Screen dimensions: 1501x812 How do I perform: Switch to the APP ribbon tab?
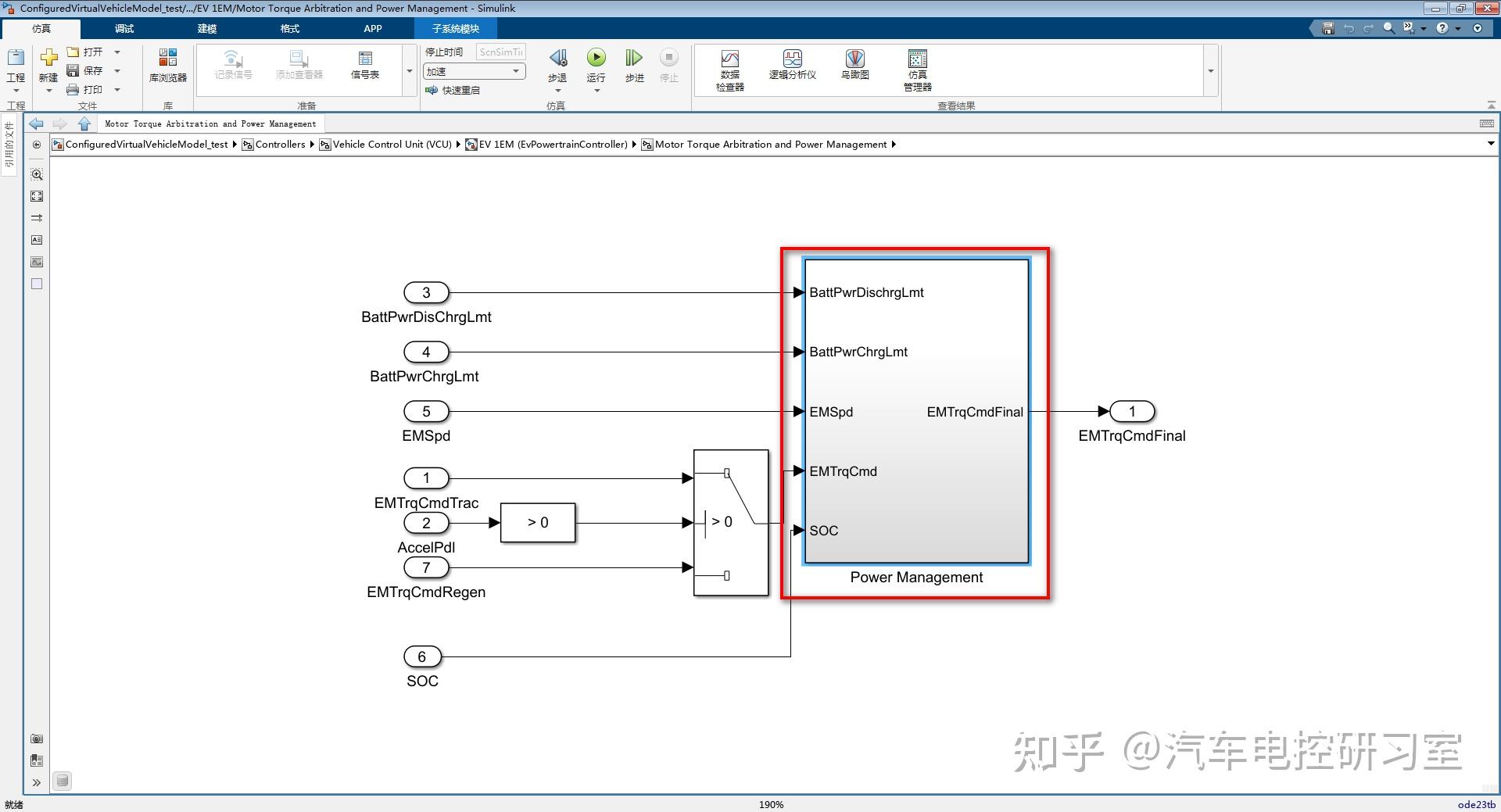[x=373, y=28]
